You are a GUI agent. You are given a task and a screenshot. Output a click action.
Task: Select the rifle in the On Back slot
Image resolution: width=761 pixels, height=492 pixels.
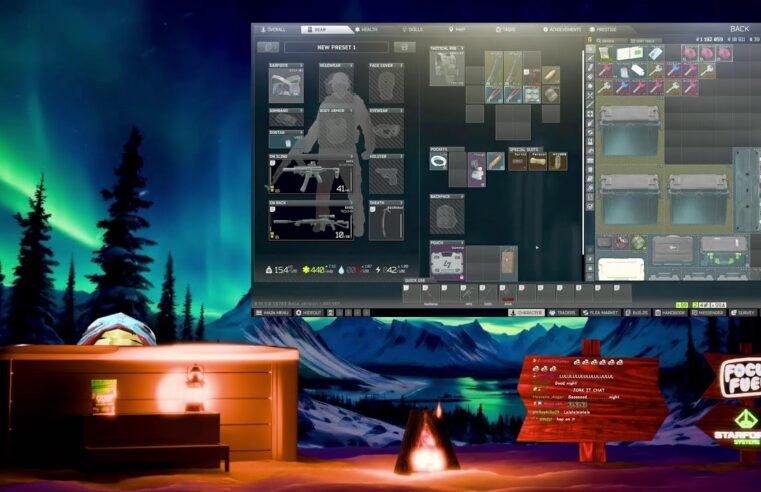pos(311,223)
